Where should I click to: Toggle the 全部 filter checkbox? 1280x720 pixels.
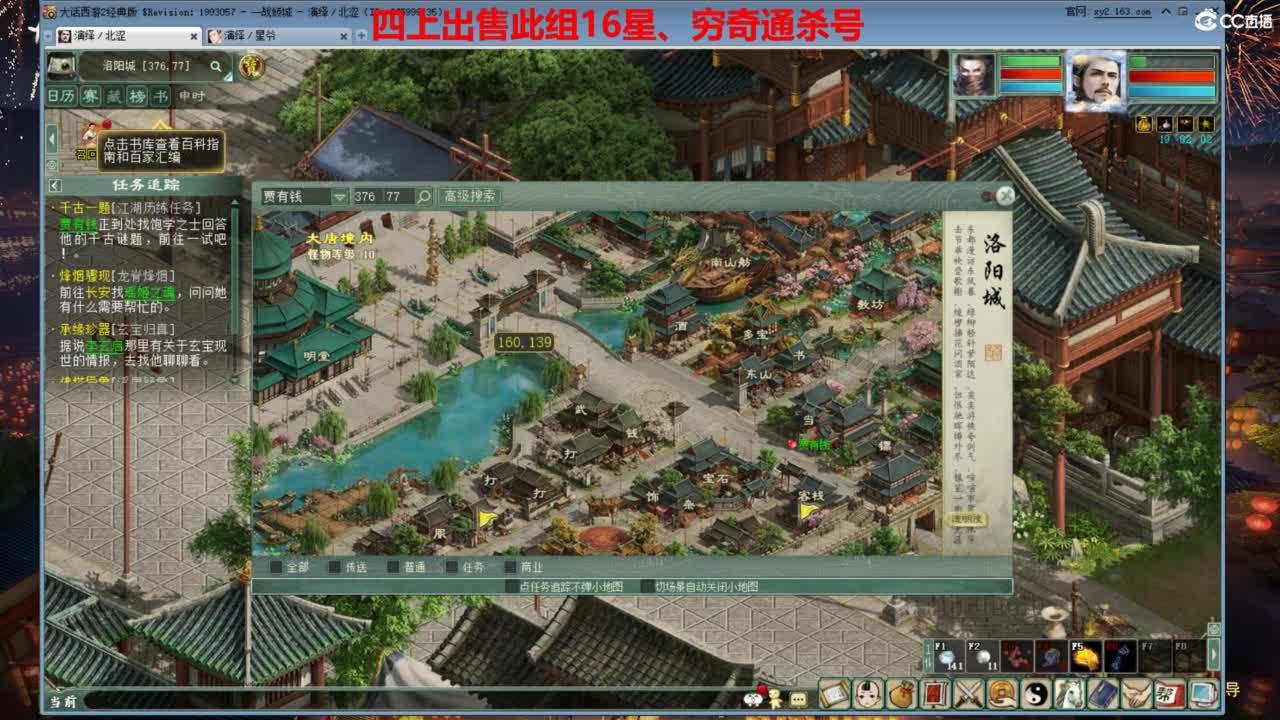(x=276, y=567)
